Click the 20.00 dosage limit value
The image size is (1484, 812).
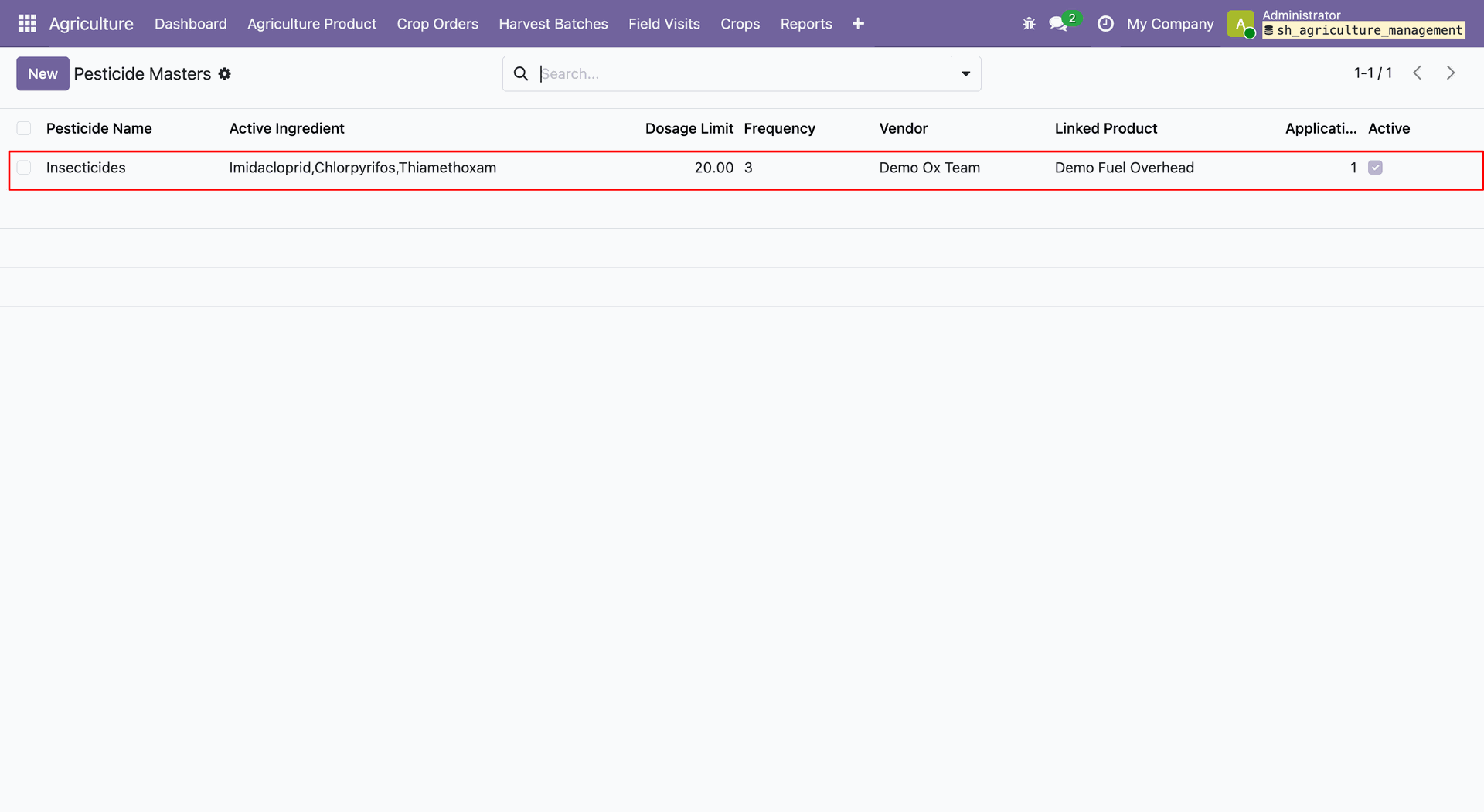pos(713,168)
